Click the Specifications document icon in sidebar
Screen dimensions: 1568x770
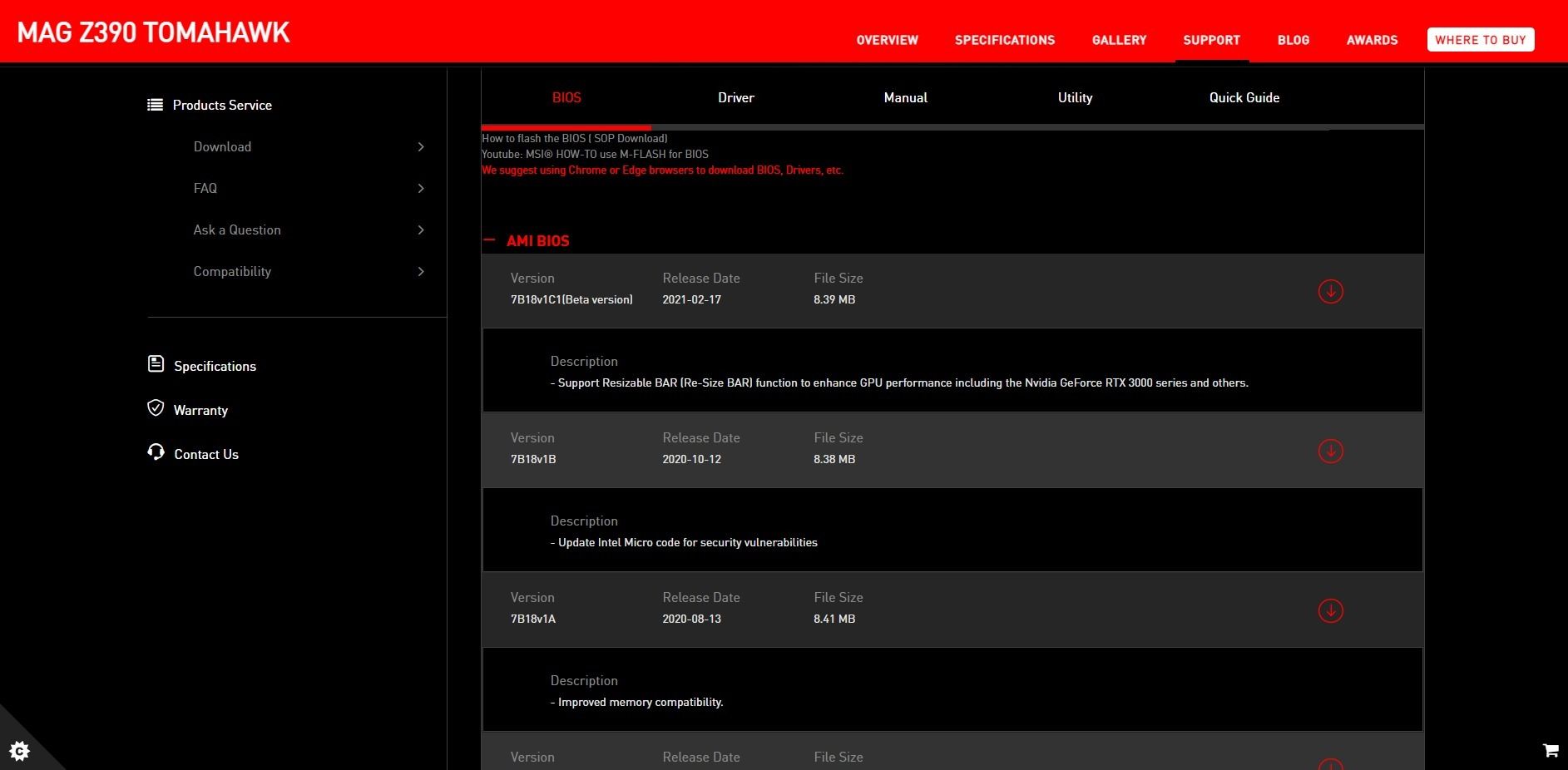tap(156, 364)
